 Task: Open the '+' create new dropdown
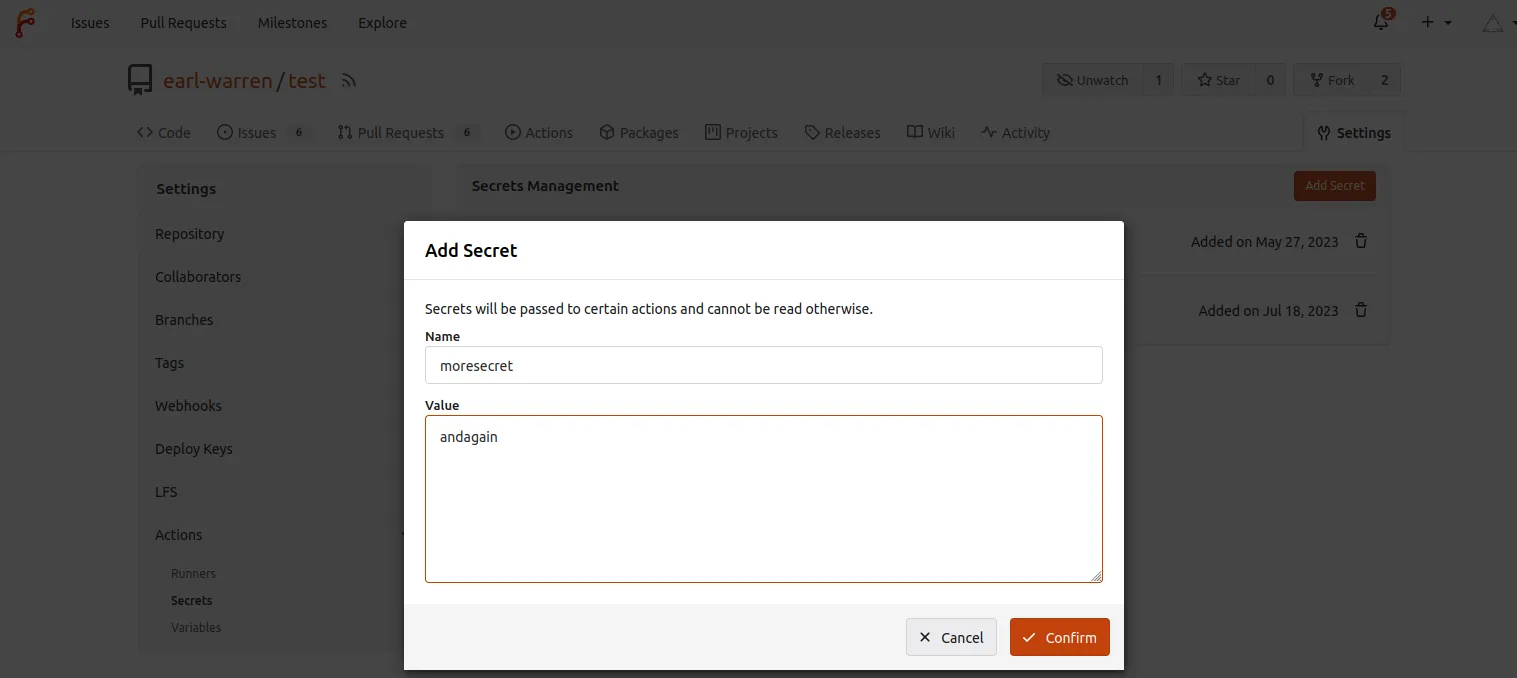click(1427, 22)
